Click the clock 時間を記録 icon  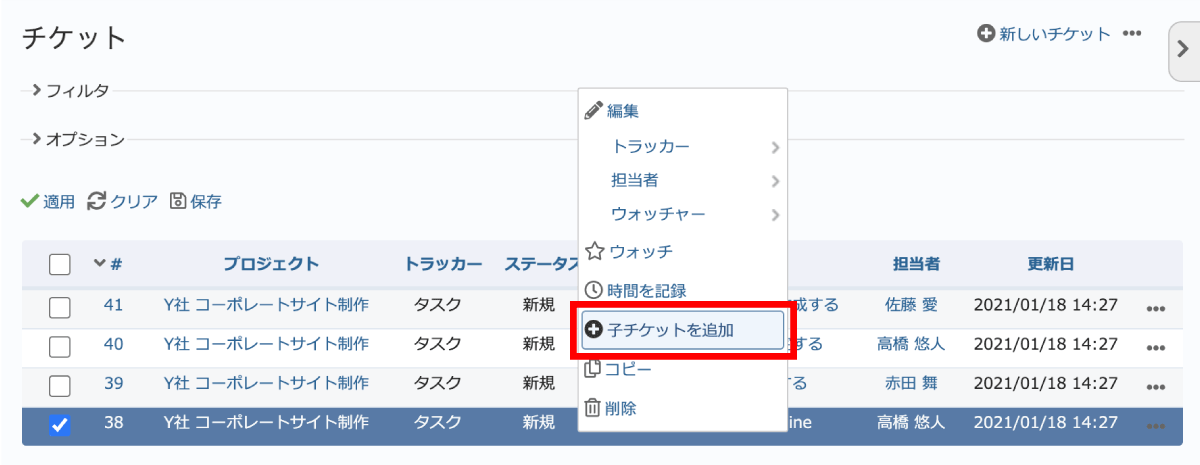594,290
